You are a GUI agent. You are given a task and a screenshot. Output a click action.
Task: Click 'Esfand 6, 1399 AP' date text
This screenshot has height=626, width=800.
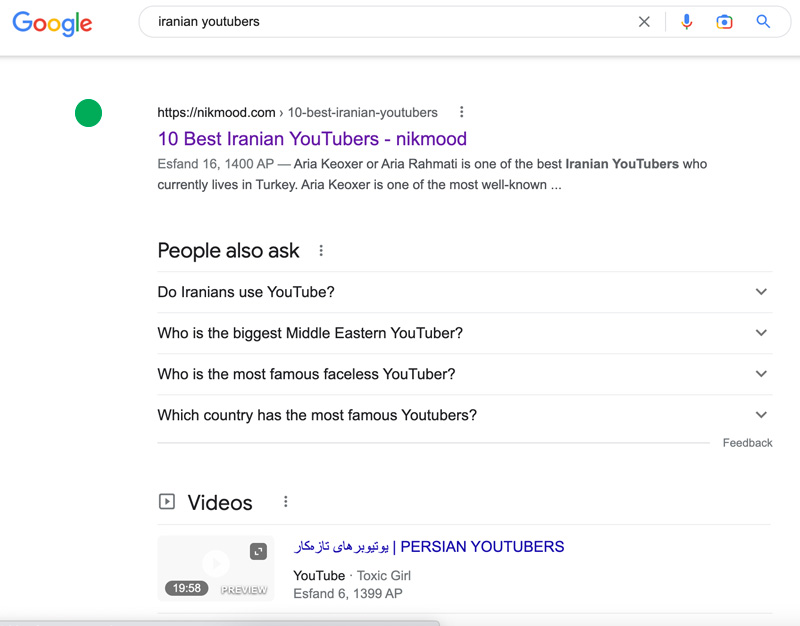click(x=348, y=593)
